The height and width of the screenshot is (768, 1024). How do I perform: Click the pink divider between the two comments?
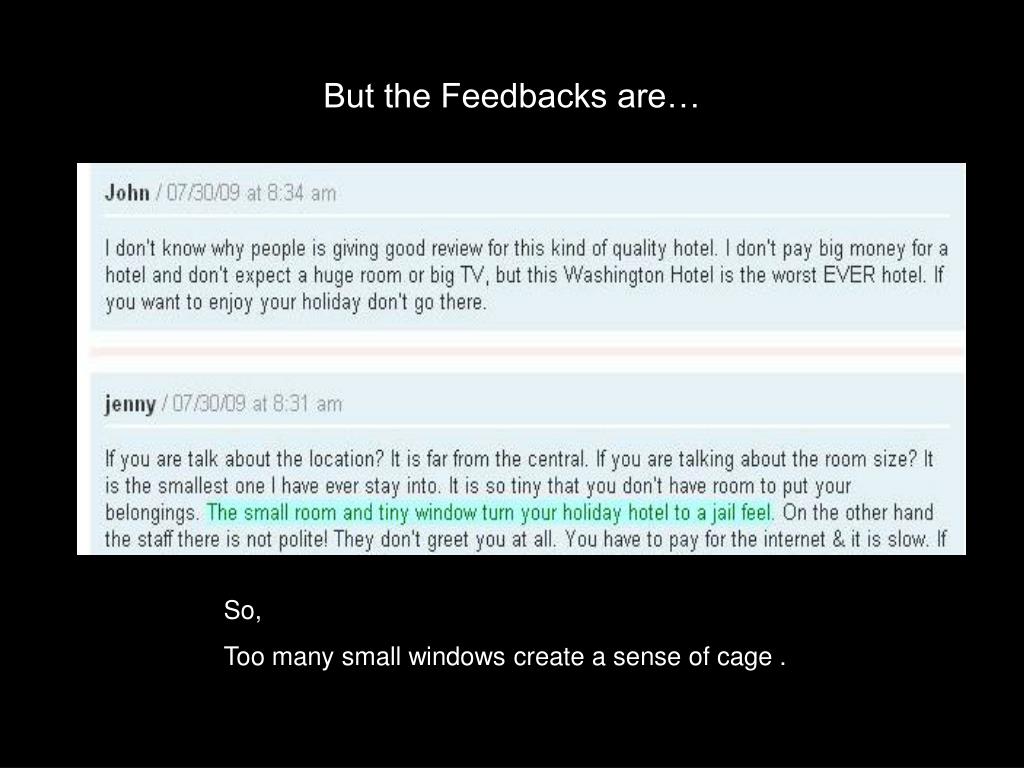pyautogui.click(x=526, y=353)
